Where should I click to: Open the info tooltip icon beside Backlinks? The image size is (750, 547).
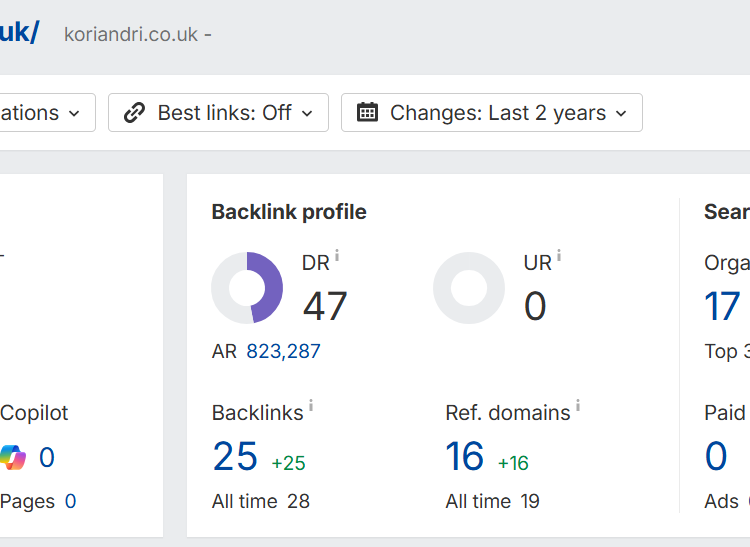[x=311, y=405]
